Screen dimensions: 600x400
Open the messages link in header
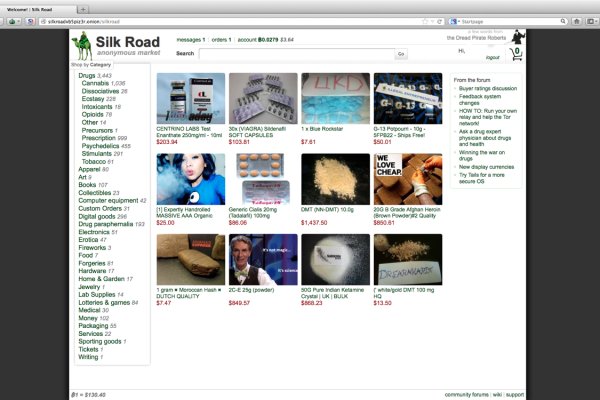click(x=191, y=39)
